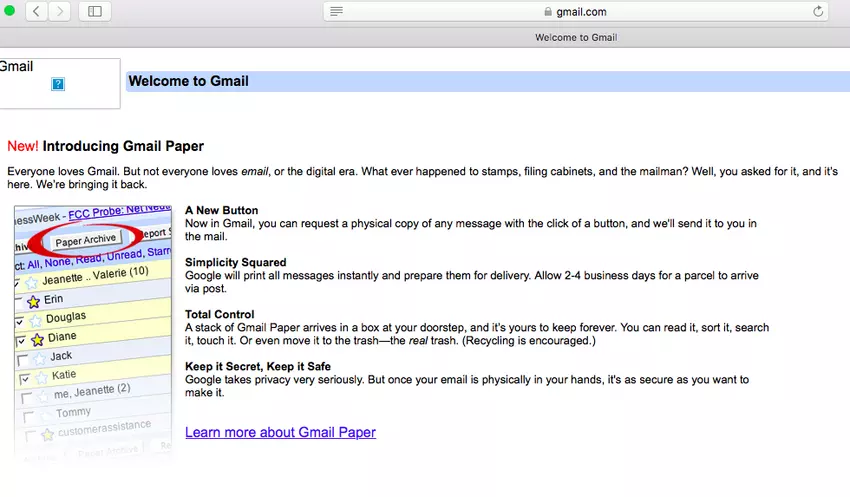Click the Introducing Gmail Paper heading
This screenshot has height=497, width=850.
pos(123,146)
